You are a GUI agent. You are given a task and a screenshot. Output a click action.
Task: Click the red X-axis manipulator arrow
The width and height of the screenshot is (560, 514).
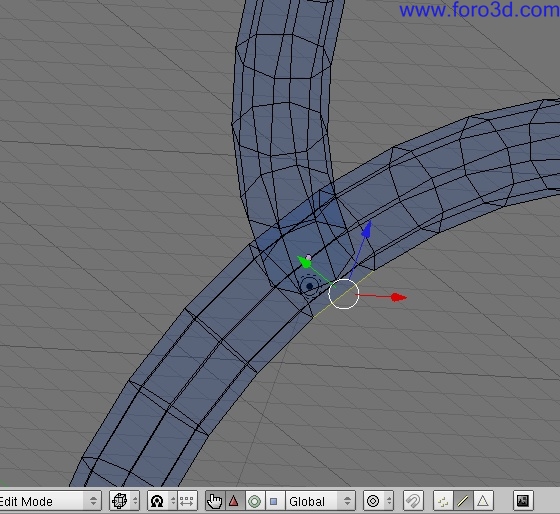point(399,297)
